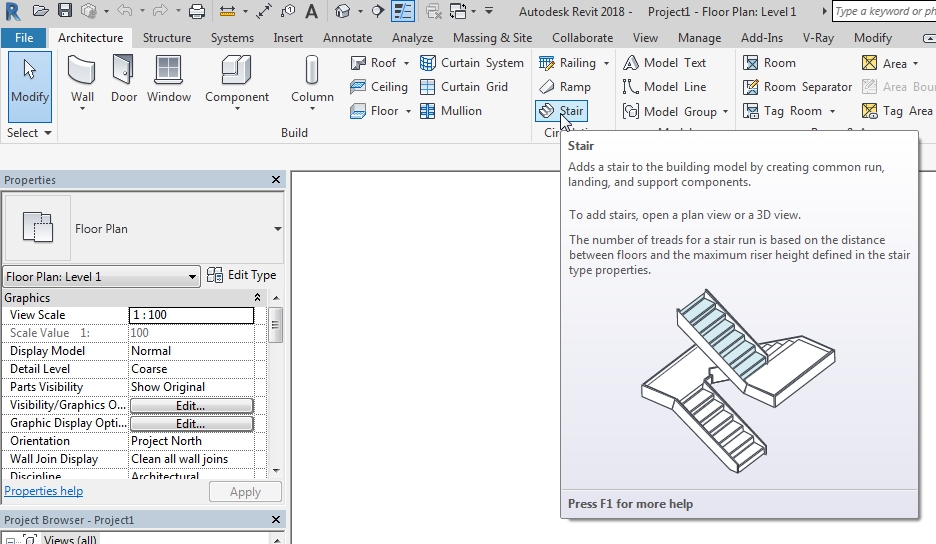Close the Properties panel
Image resolution: width=936 pixels, height=544 pixels.
pyautogui.click(x=276, y=180)
